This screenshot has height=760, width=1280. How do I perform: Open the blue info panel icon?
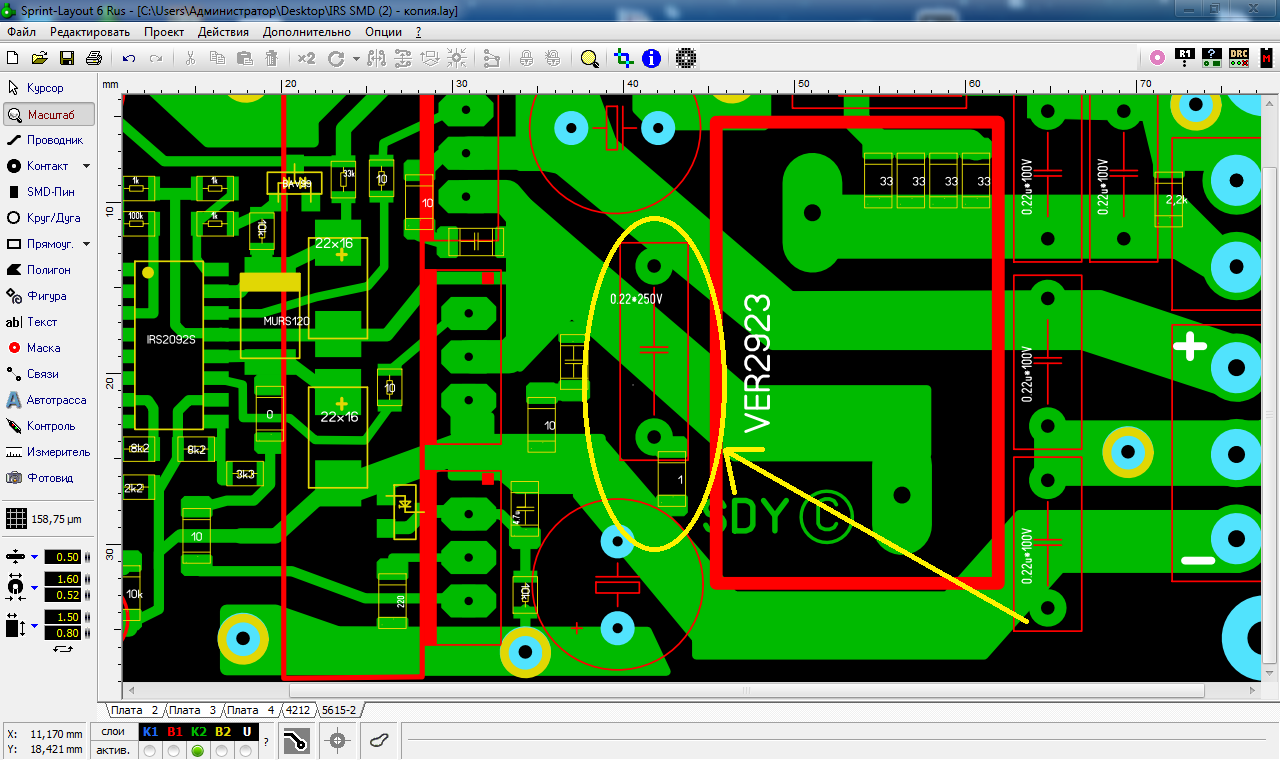point(651,58)
